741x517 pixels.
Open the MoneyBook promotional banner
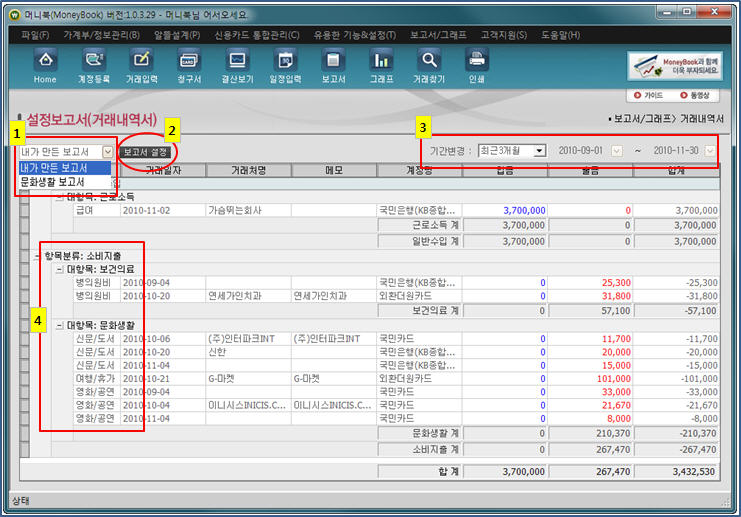click(x=675, y=66)
